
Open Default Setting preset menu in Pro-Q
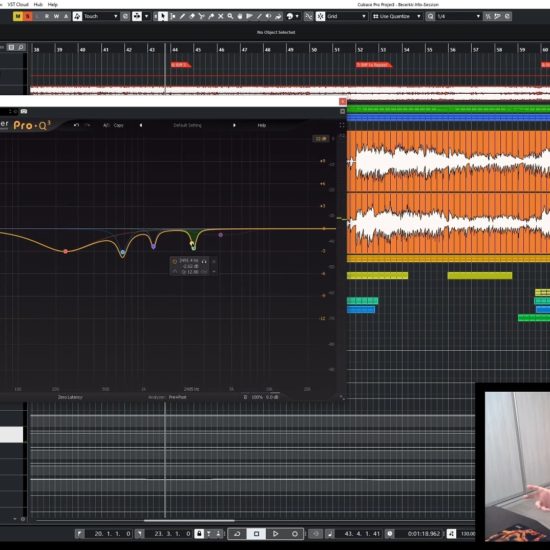point(187,125)
